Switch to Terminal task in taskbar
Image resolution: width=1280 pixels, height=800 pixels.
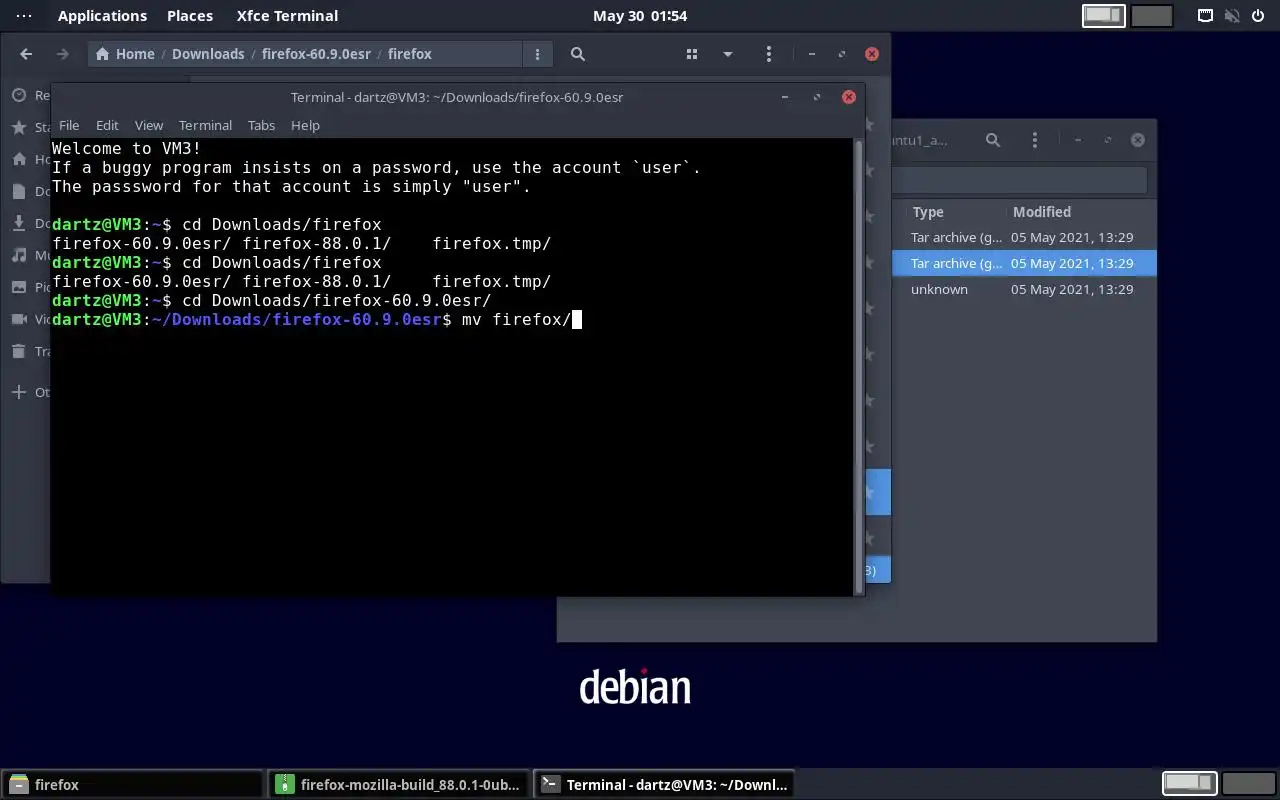pos(664,785)
